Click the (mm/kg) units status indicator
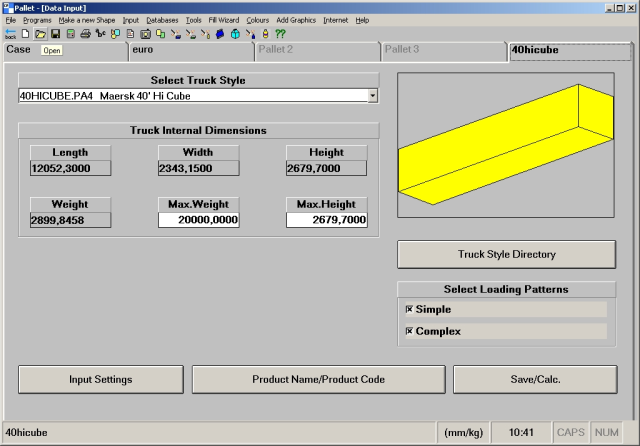The image size is (640, 446). [463, 433]
